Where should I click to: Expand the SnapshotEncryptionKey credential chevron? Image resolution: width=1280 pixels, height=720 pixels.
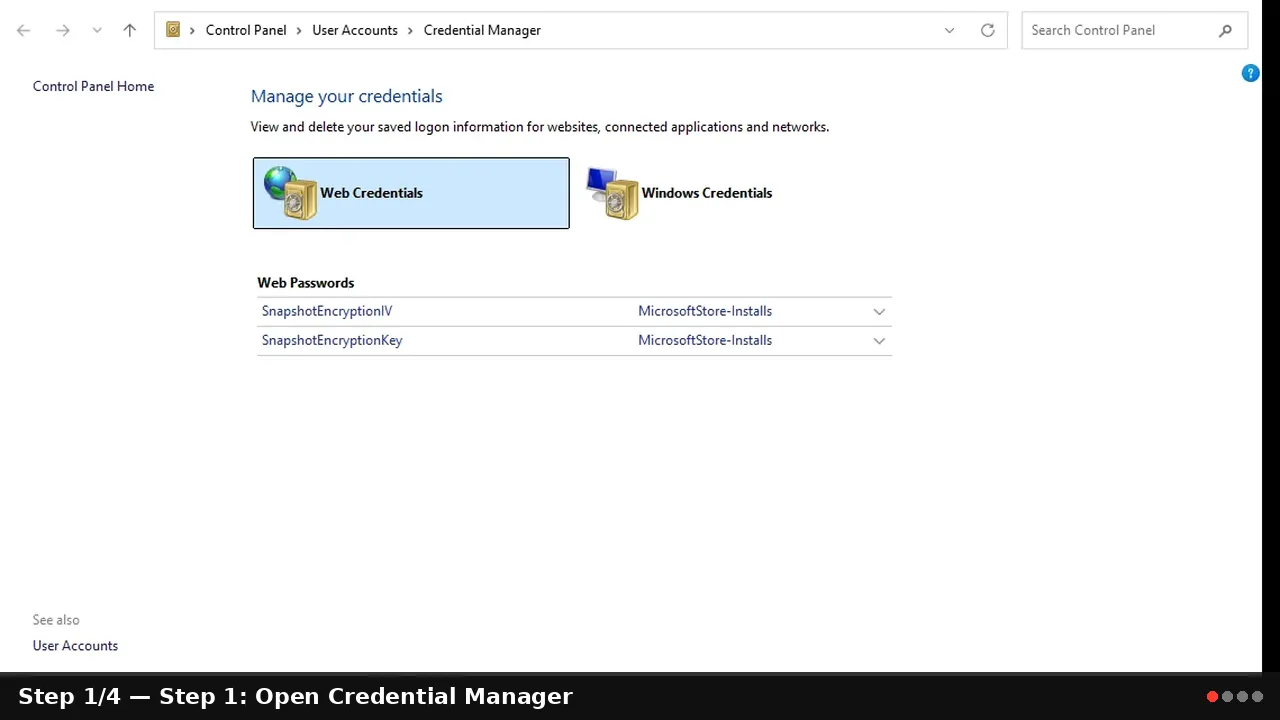pos(879,341)
